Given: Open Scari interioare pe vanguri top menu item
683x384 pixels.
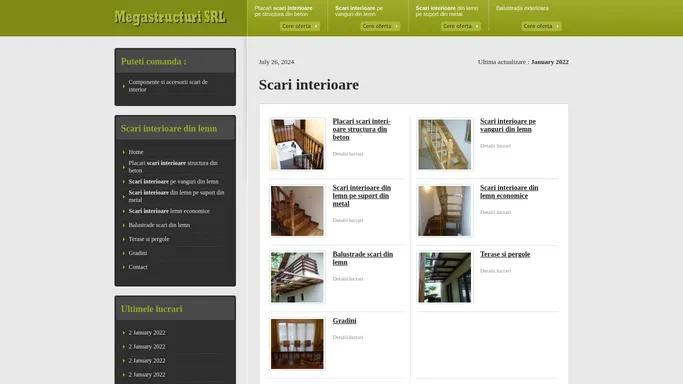Looking at the screenshot, I should (359, 11).
